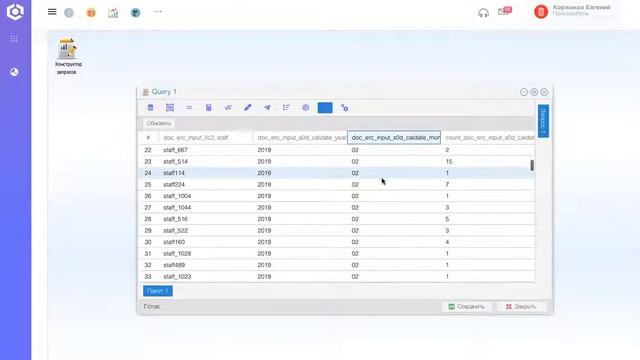Click count value 4 in row 30
Viewport: 640px width, 360px height.
[x=447, y=242]
